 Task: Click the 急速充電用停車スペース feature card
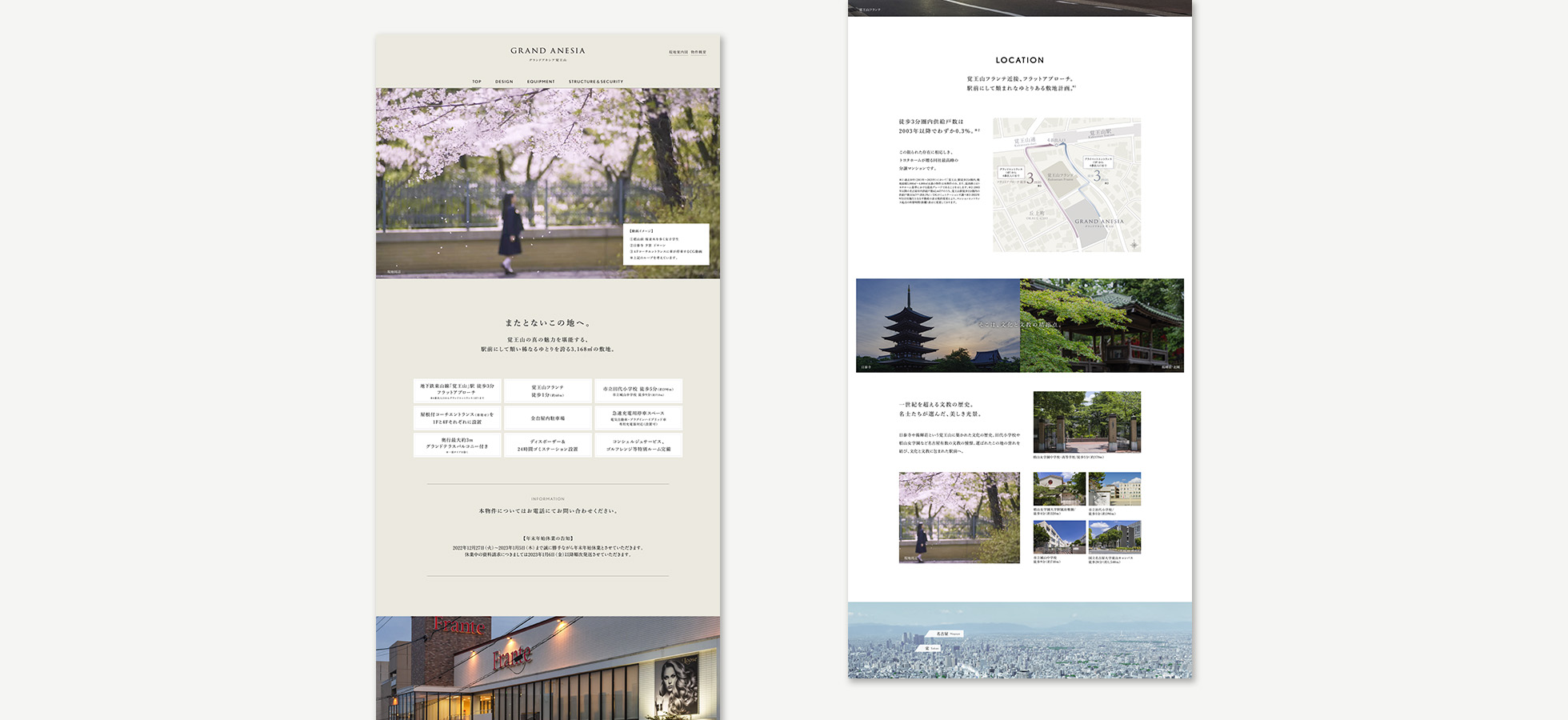pyautogui.click(x=638, y=418)
